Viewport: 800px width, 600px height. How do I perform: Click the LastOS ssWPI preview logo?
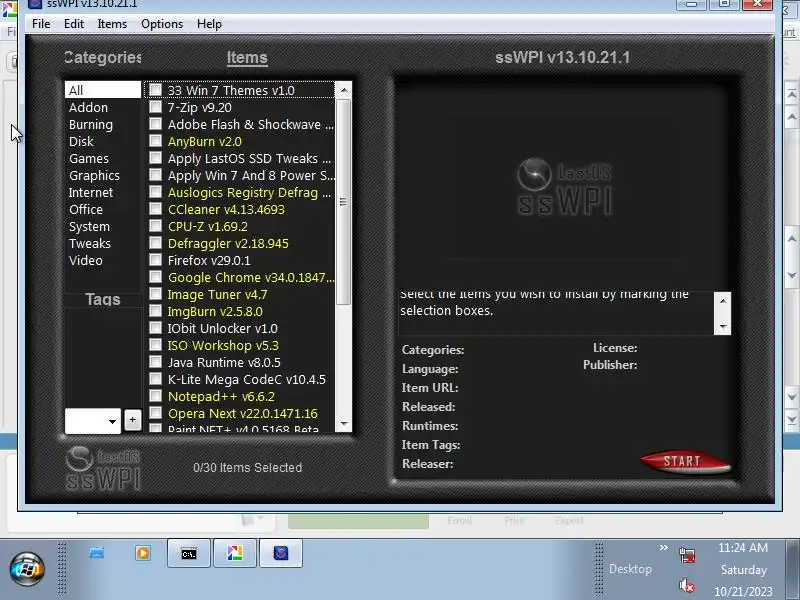[564, 187]
